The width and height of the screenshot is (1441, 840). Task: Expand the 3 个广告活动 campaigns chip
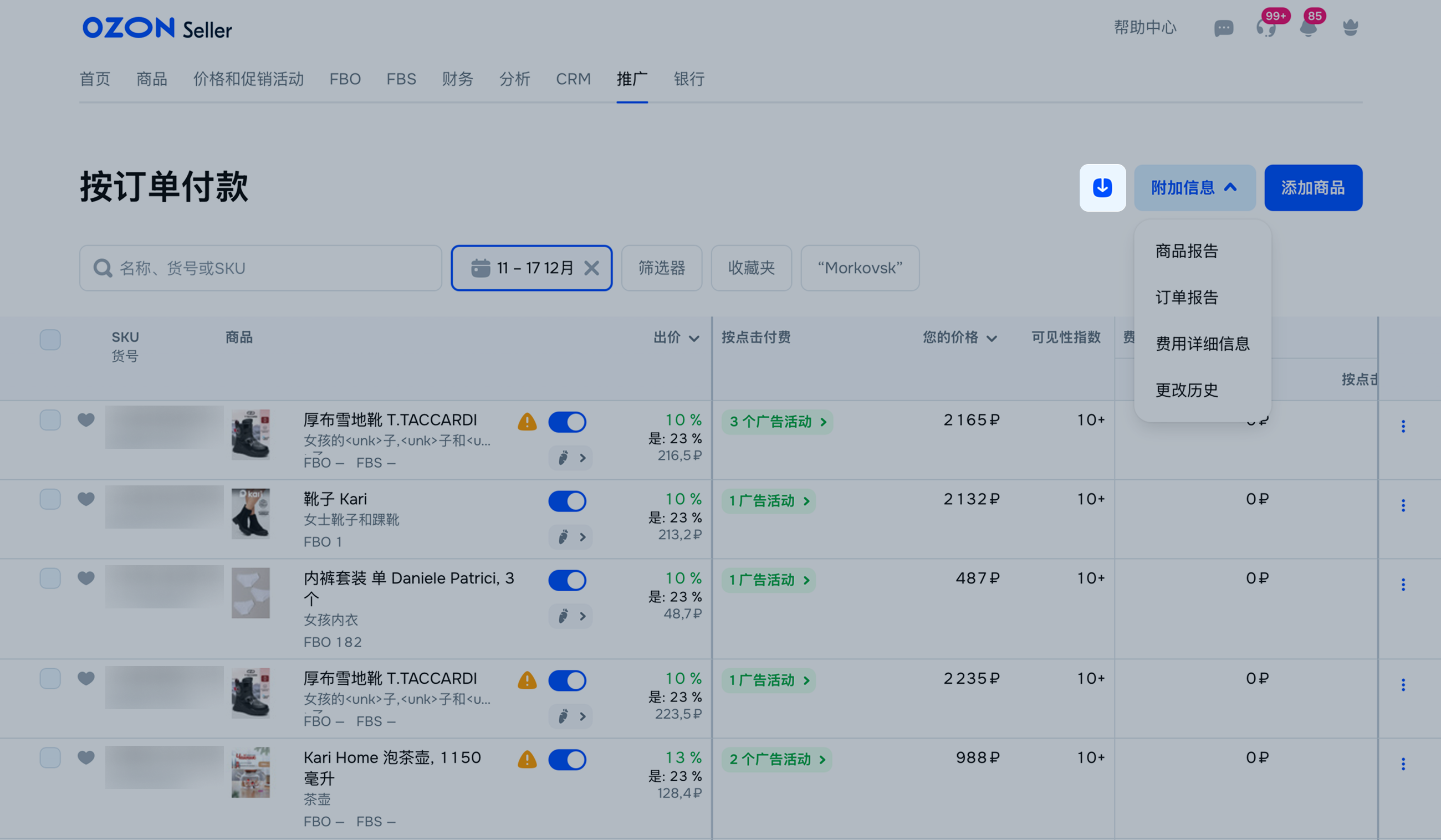[776, 422]
